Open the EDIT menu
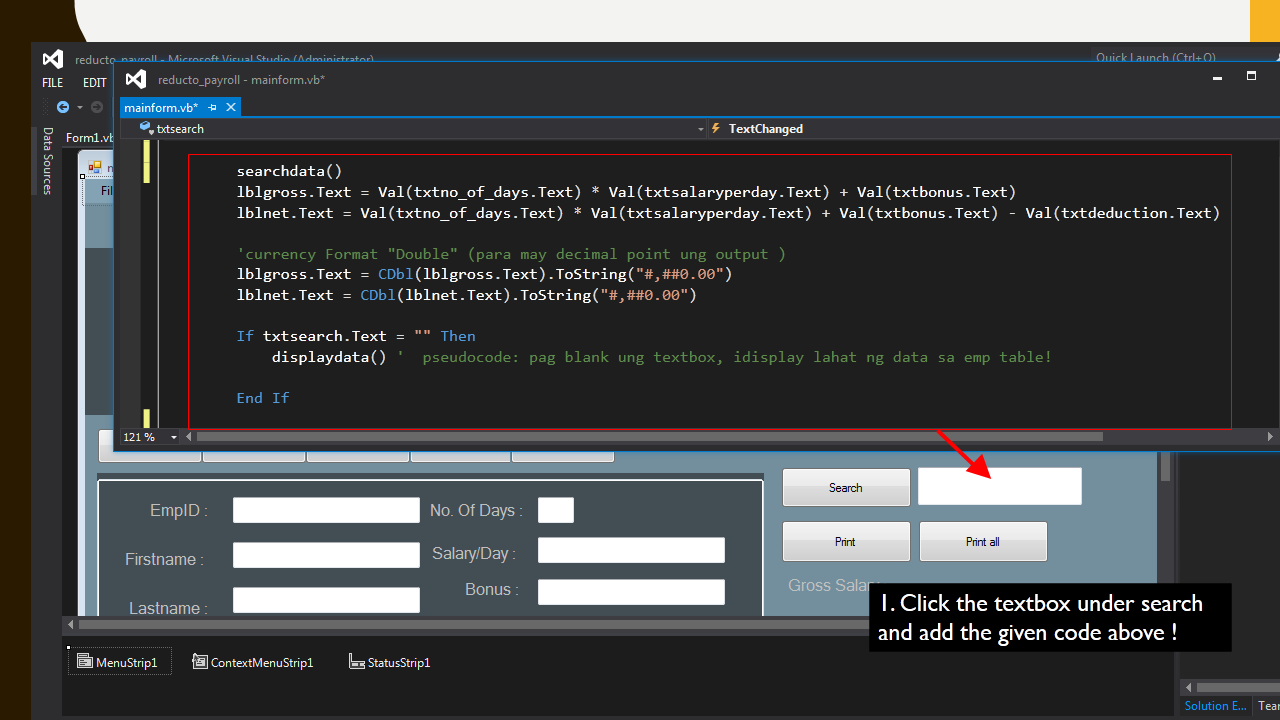1280x720 pixels. click(94, 83)
